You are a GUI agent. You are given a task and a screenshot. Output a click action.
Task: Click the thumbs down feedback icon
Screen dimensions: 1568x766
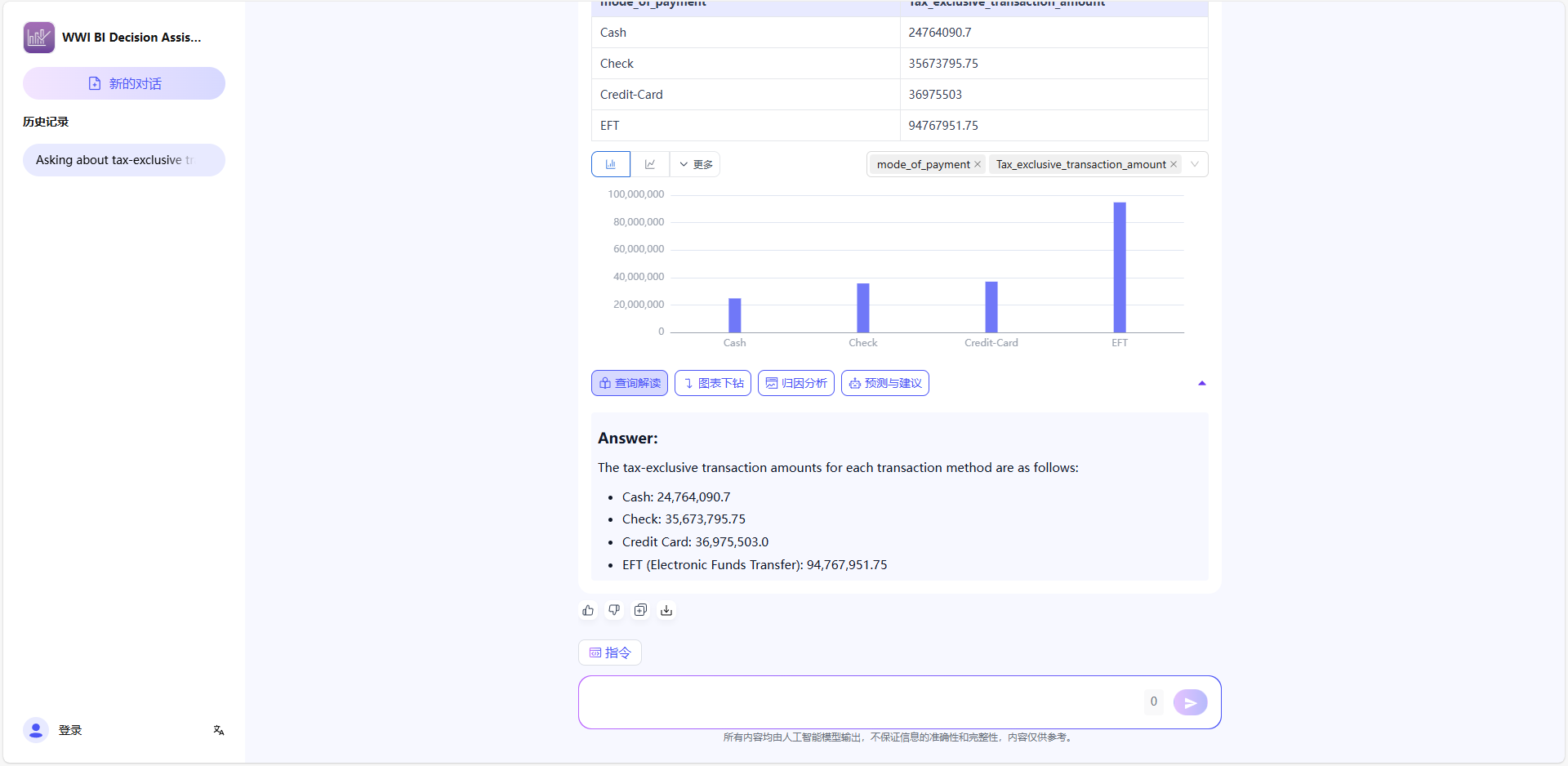click(x=614, y=610)
